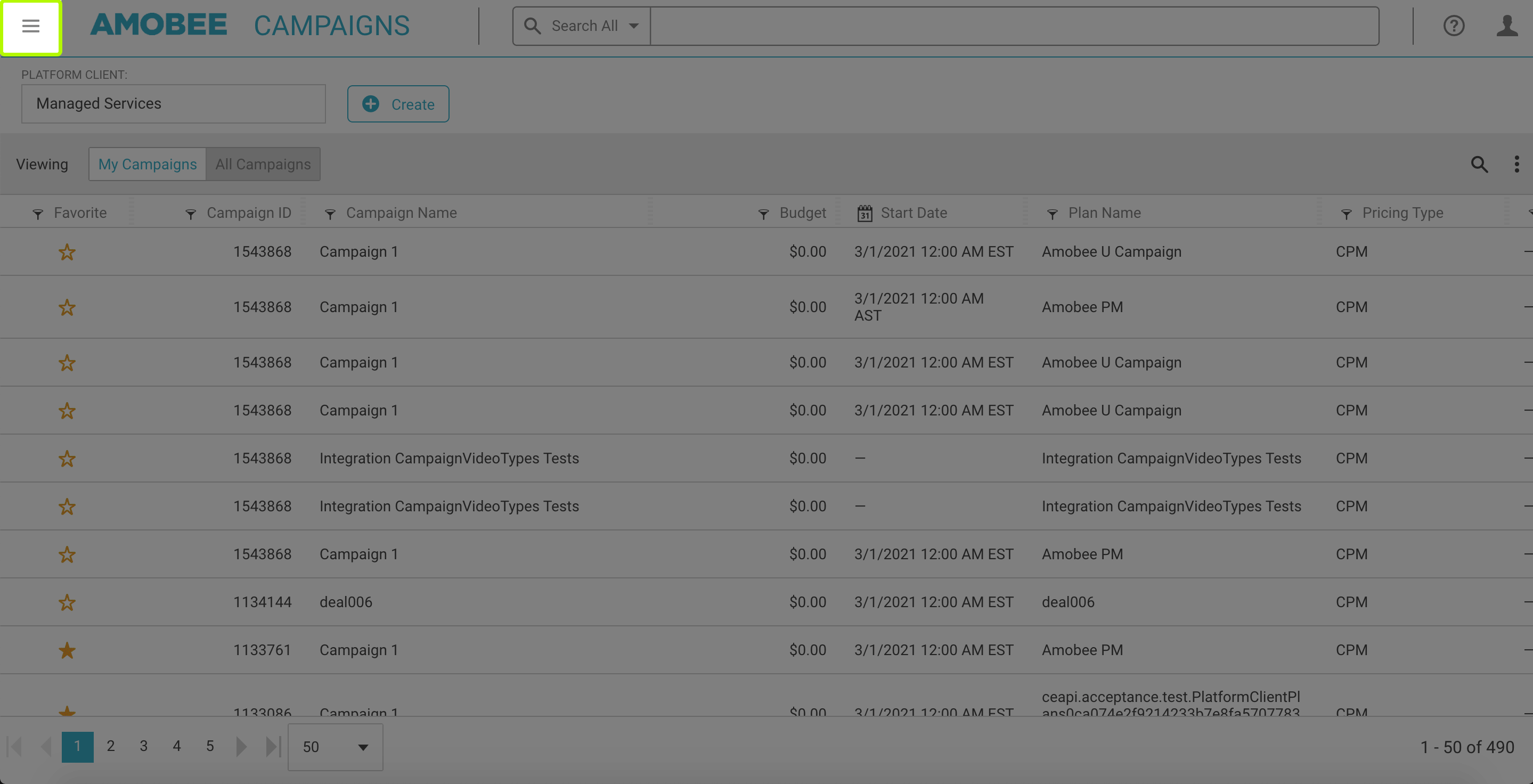
Task: Filter the Plan Name column
Action: (x=1052, y=214)
